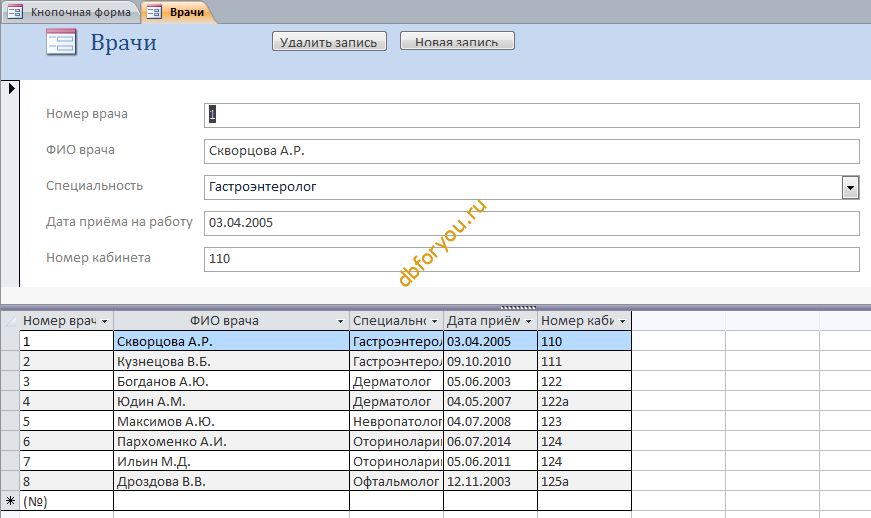Open the Специальность combo box dropdown arrow
Screen dimensions: 871x518
tap(850, 188)
